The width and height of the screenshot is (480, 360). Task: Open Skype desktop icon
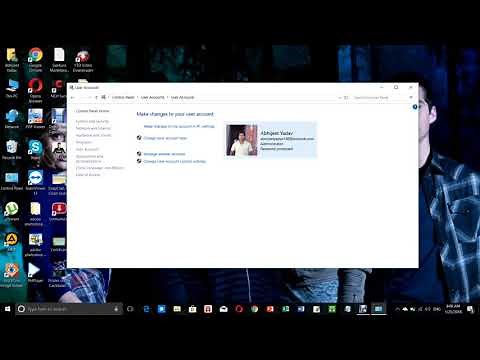(35, 149)
